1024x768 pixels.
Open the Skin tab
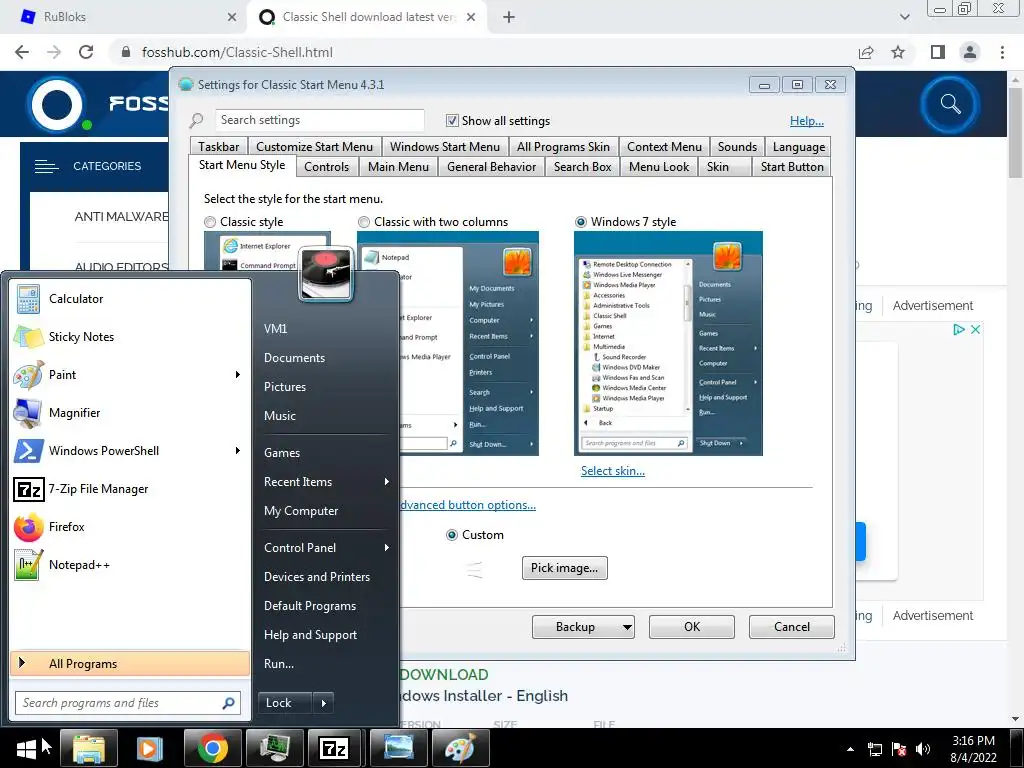coord(724,167)
